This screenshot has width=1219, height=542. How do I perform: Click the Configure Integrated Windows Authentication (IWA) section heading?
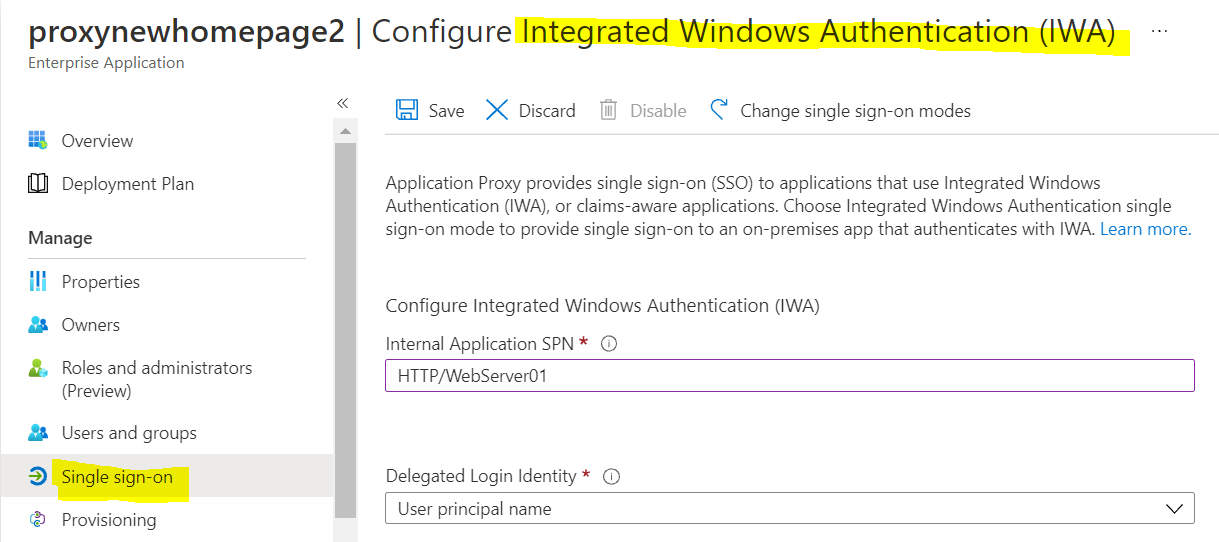[603, 306]
